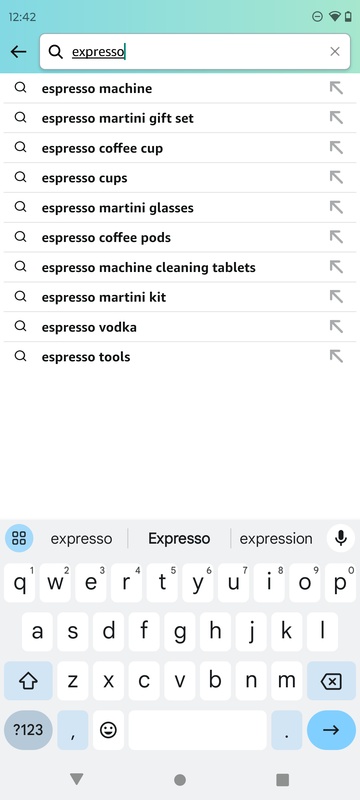360x800 pixels.
Task: Tap the Android home navigation circle
Action: pos(179,780)
